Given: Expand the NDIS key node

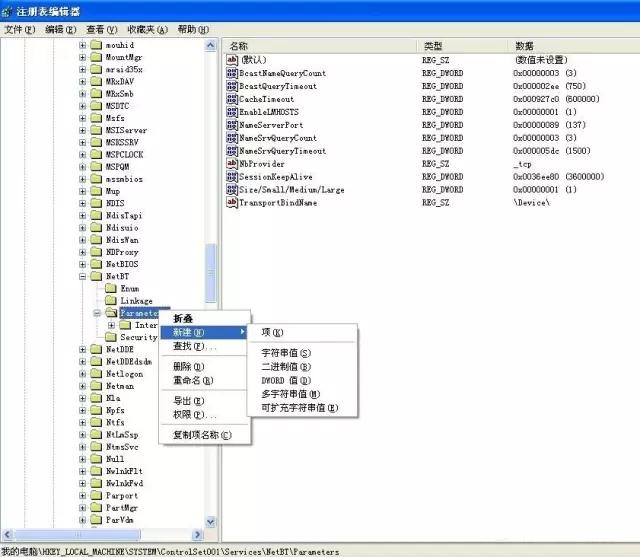Looking at the screenshot, I should point(83,202).
